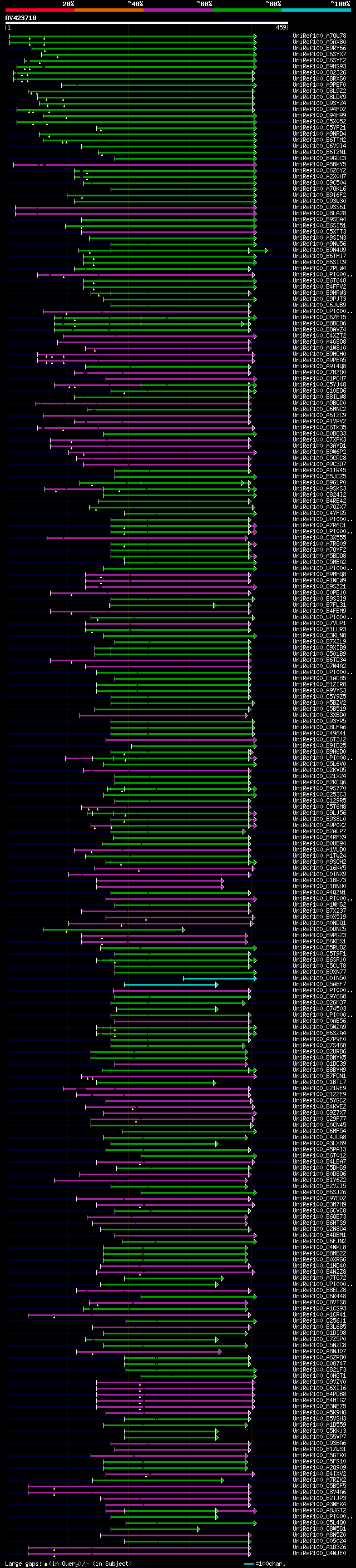Viewport: 356px width, 1568px height.
Task: Select label UniRef100_C5YP21
Action: click(x=319, y=128)
